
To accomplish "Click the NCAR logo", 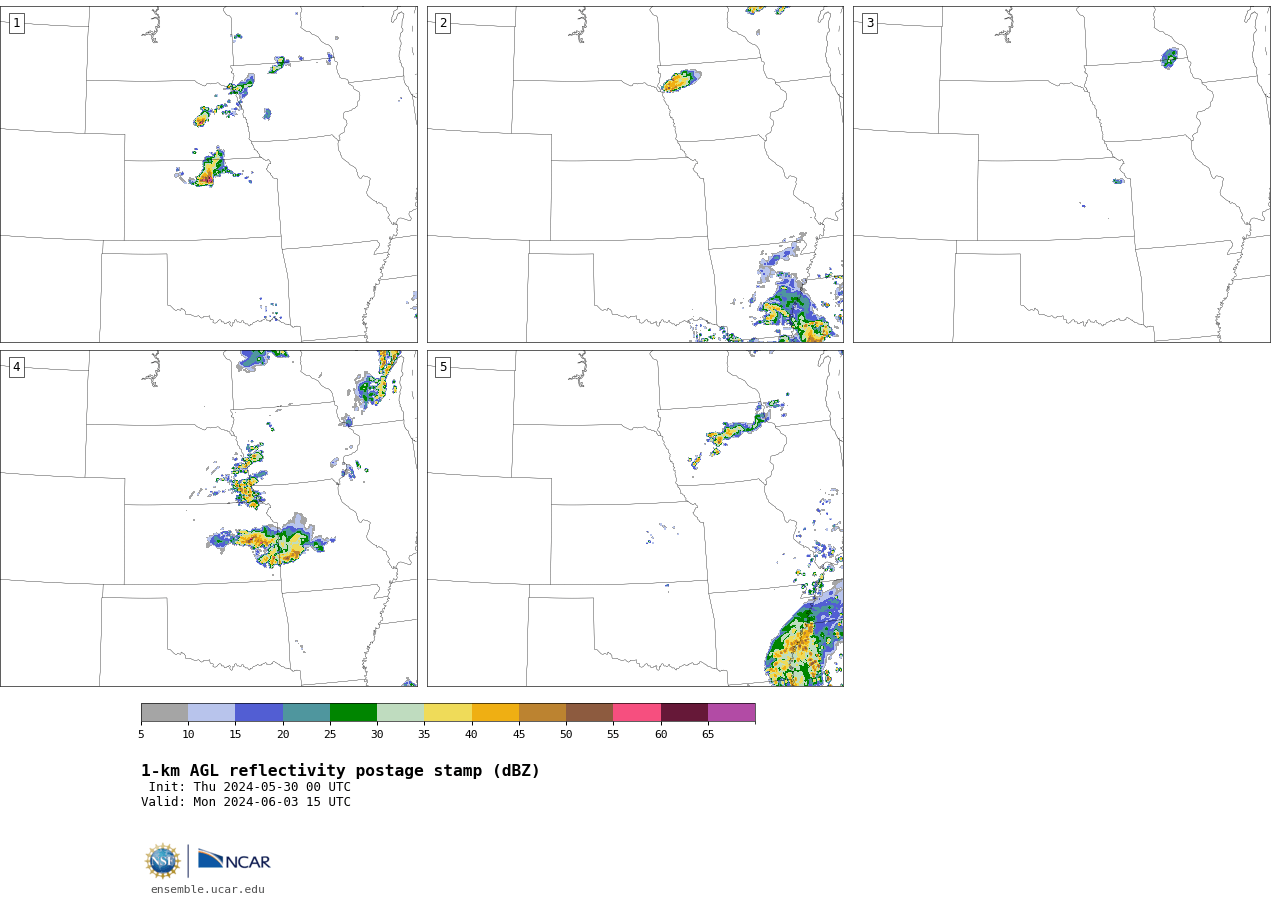I will click(234, 860).
